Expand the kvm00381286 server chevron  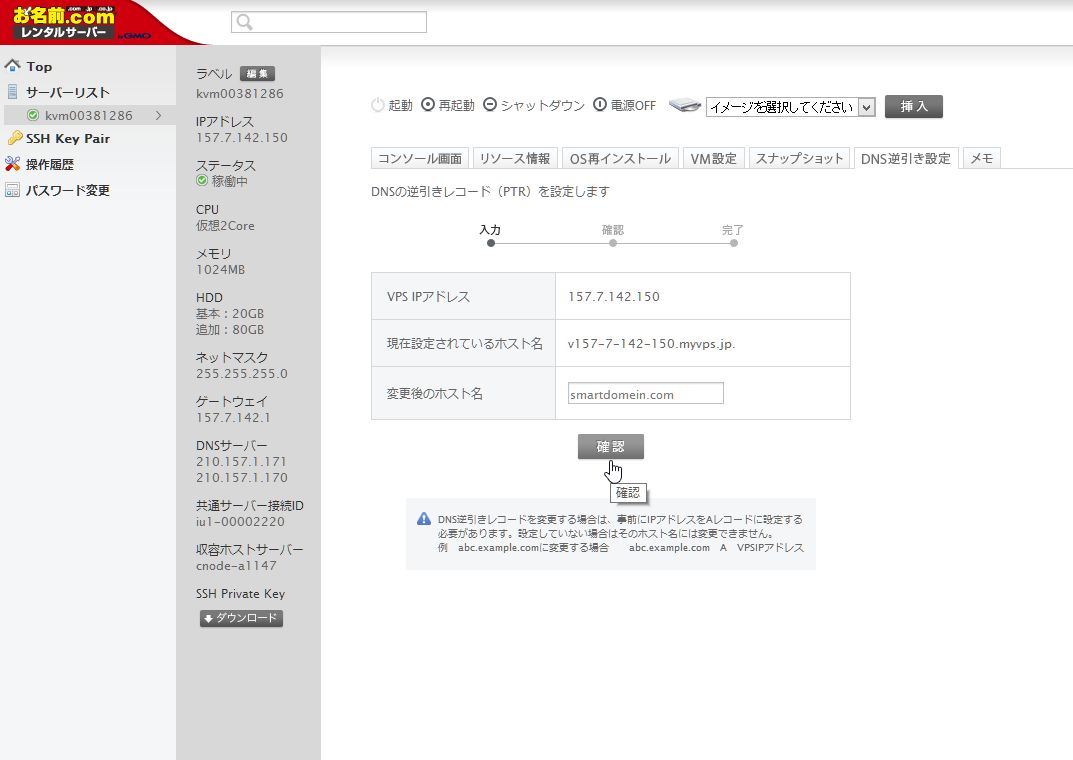(159, 115)
